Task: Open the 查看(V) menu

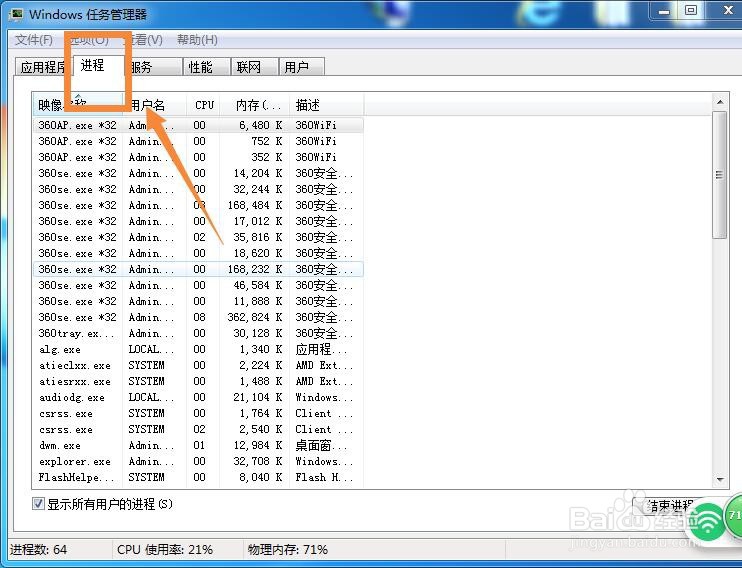Action: [x=145, y=40]
